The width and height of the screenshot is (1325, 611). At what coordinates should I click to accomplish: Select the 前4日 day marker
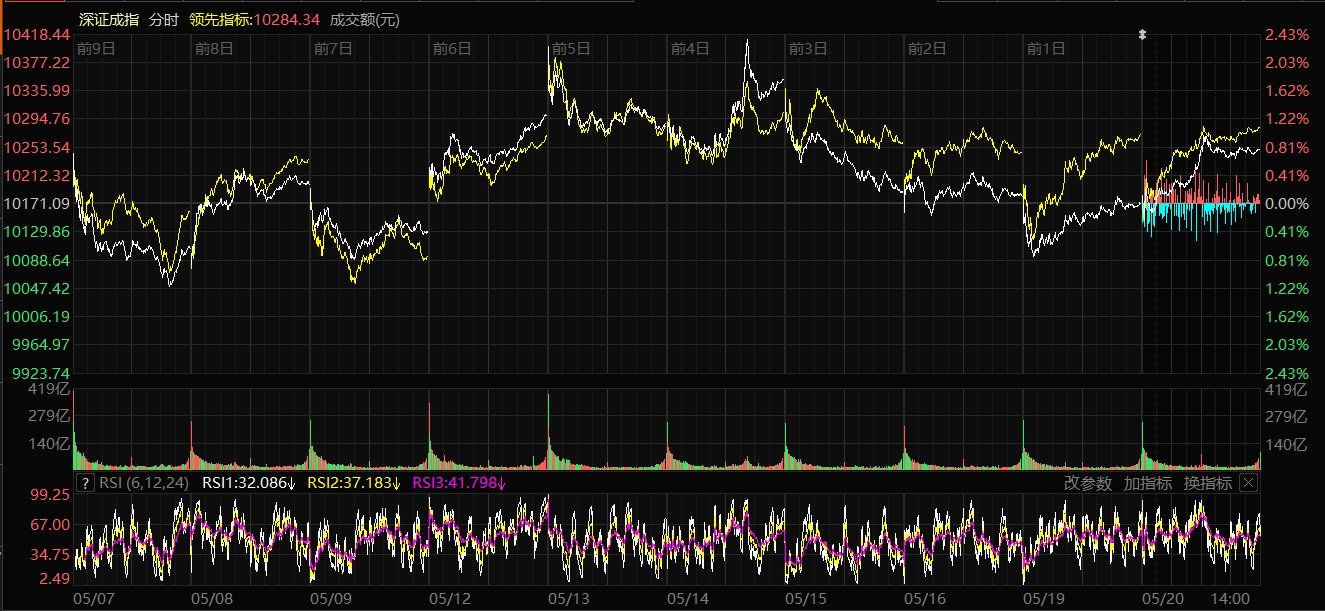pyautogui.click(x=690, y=47)
